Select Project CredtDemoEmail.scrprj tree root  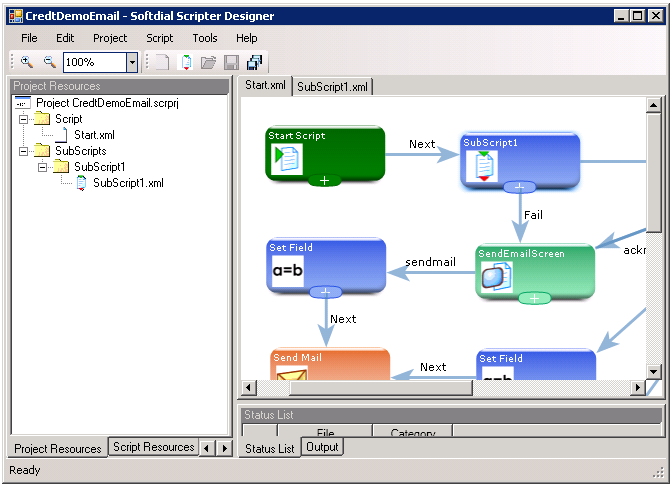[x=107, y=103]
